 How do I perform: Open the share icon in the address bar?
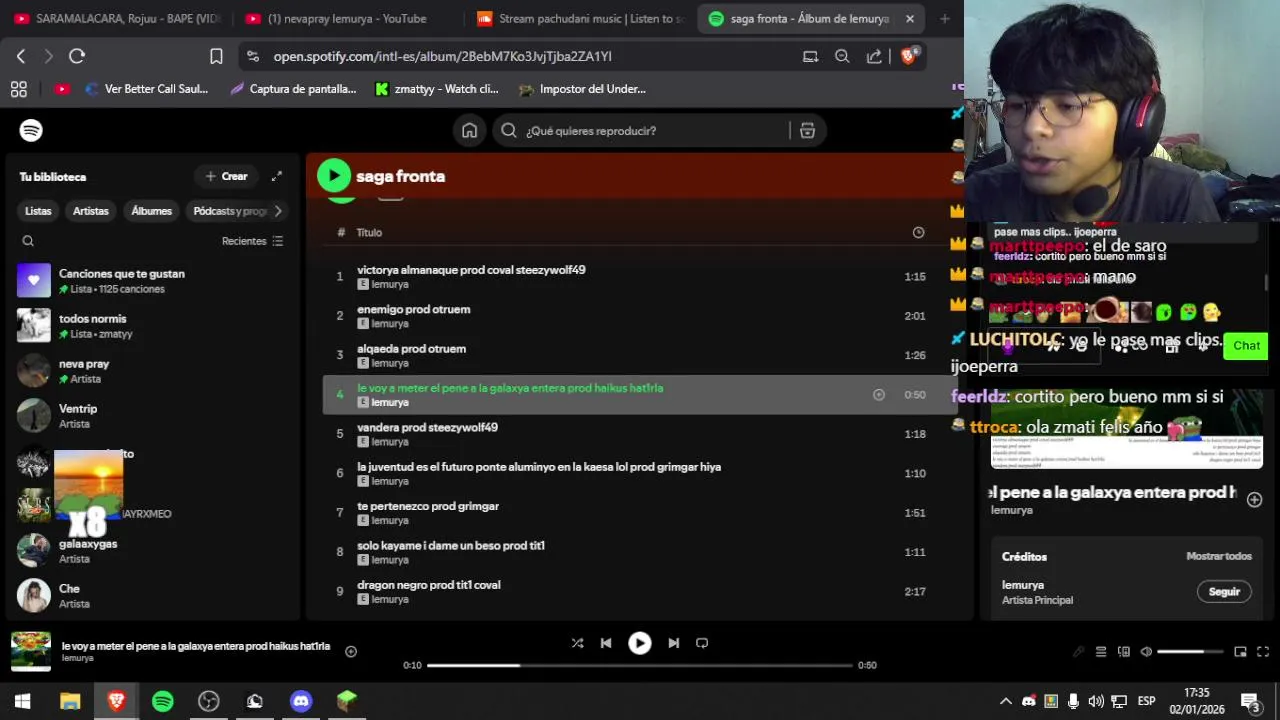coord(874,57)
